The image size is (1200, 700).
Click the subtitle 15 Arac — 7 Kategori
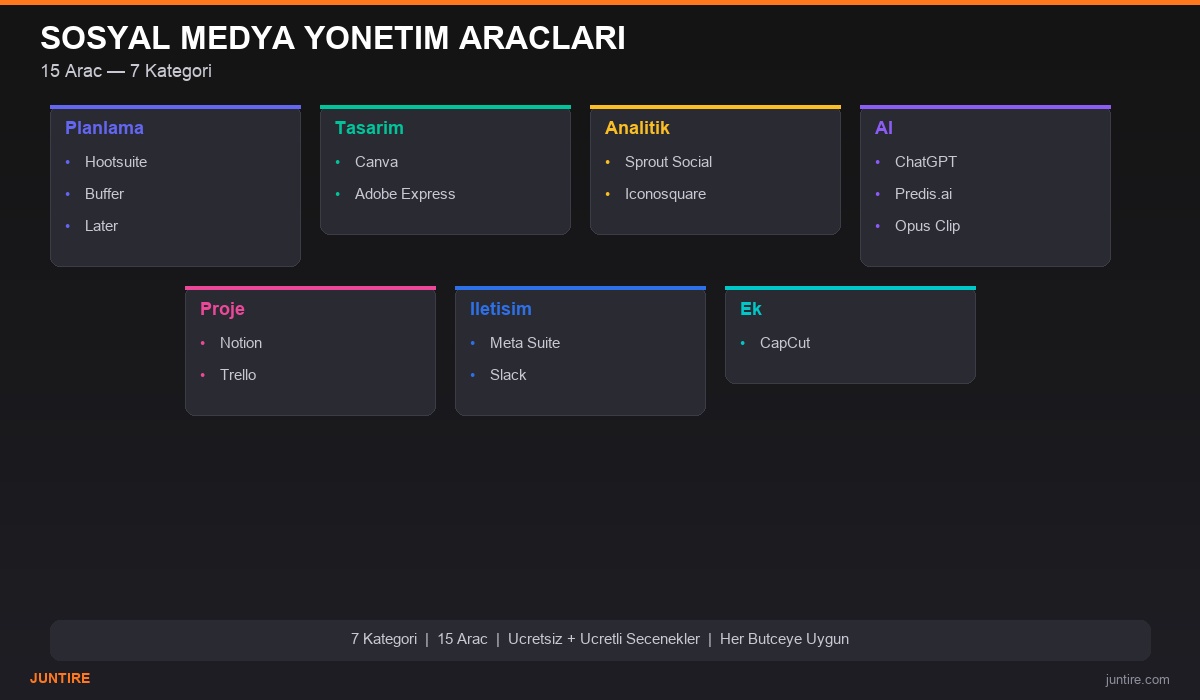(126, 71)
